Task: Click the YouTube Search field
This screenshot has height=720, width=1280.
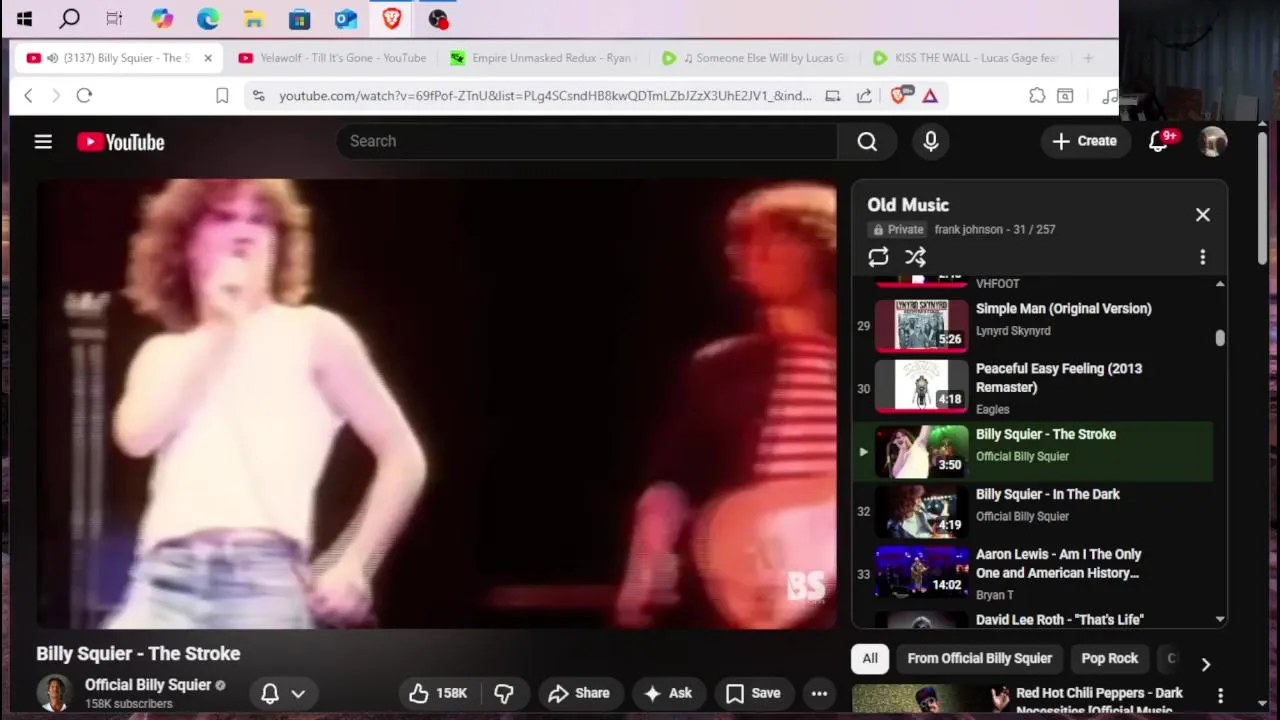Action: [x=587, y=141]
